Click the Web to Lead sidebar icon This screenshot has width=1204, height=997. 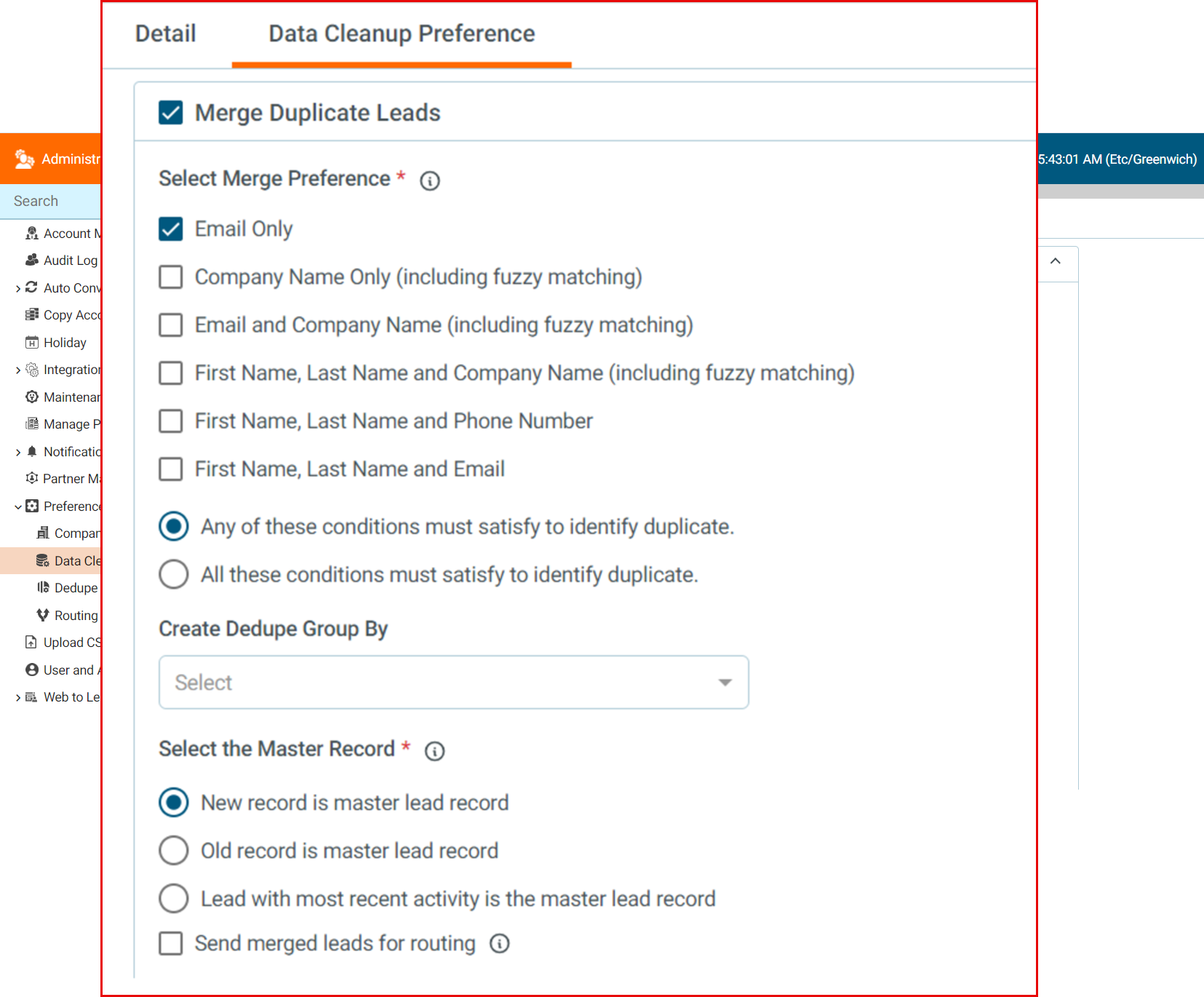[x=31, y=697]
